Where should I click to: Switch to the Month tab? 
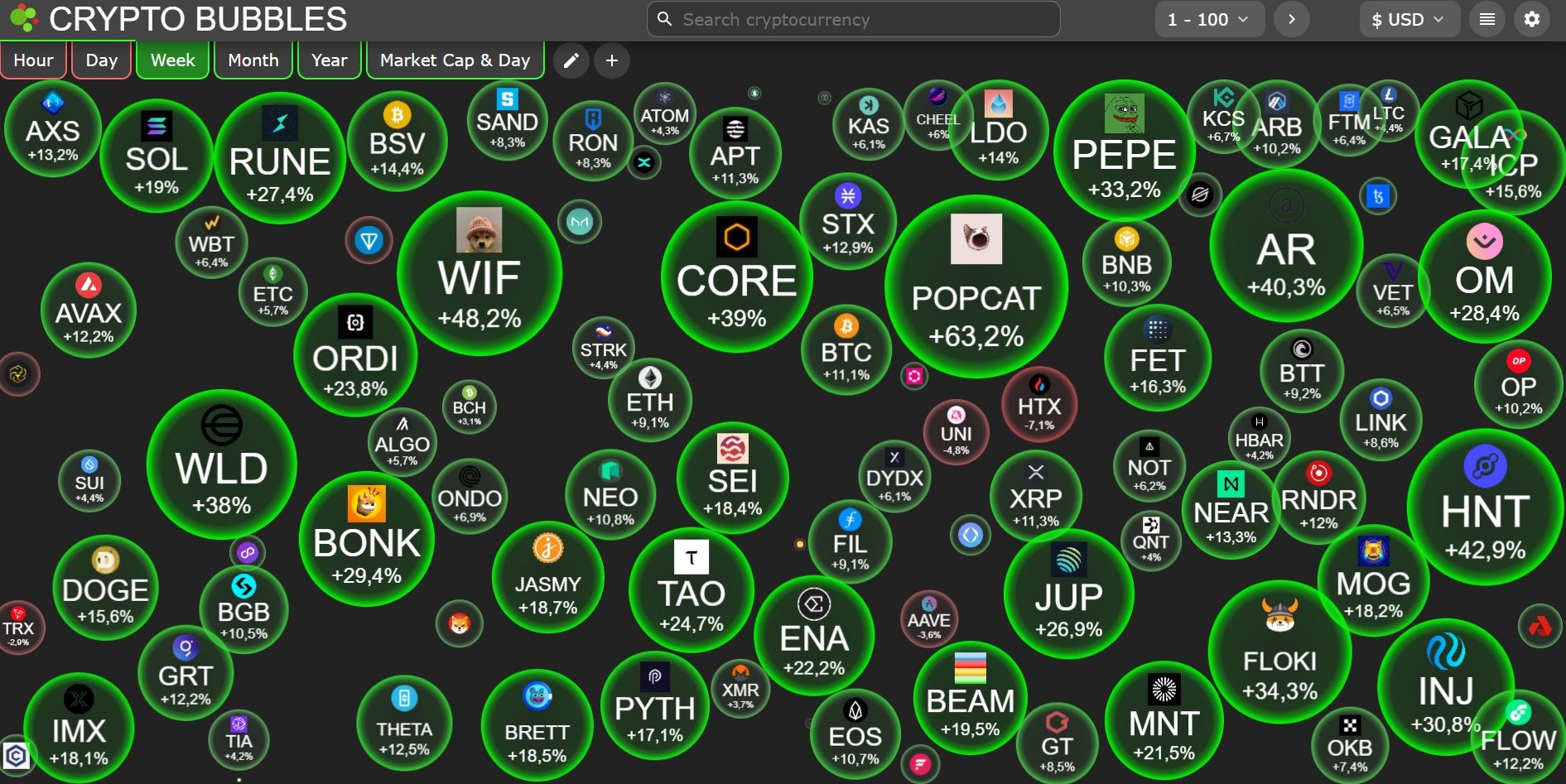click(x=253, y=60)
